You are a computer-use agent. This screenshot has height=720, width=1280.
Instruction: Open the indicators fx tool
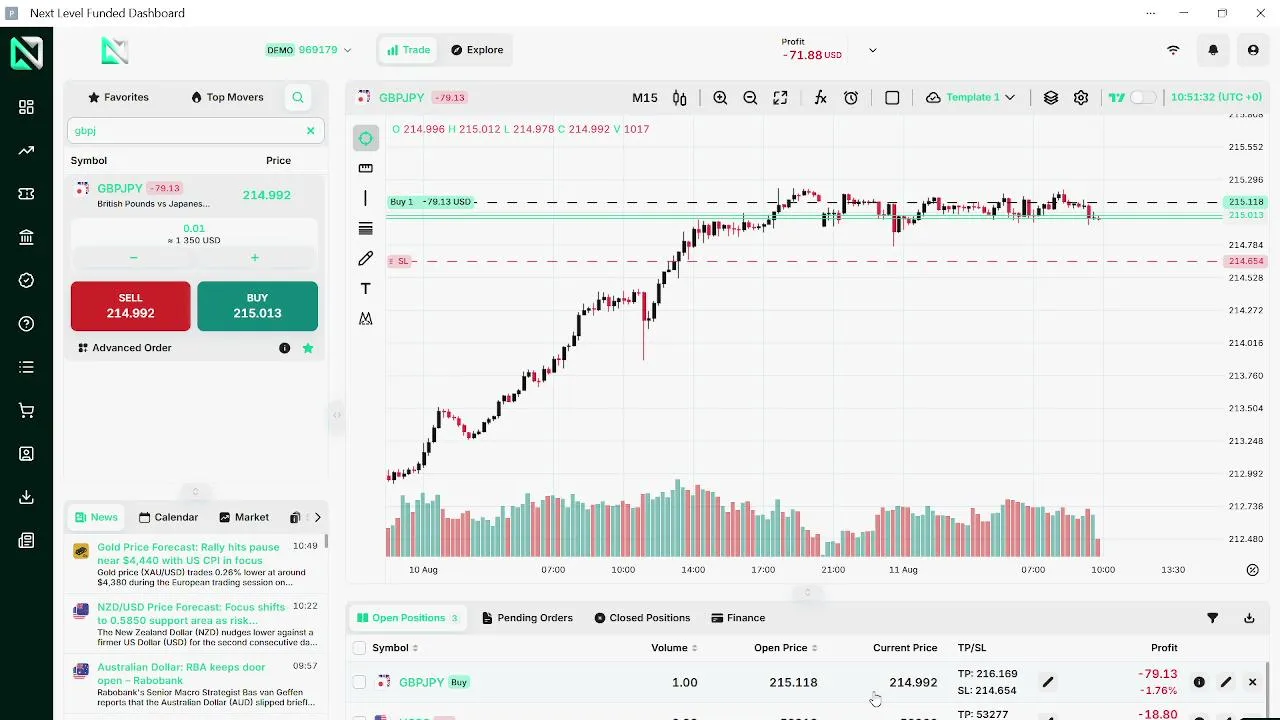click(x=821, y=98)
